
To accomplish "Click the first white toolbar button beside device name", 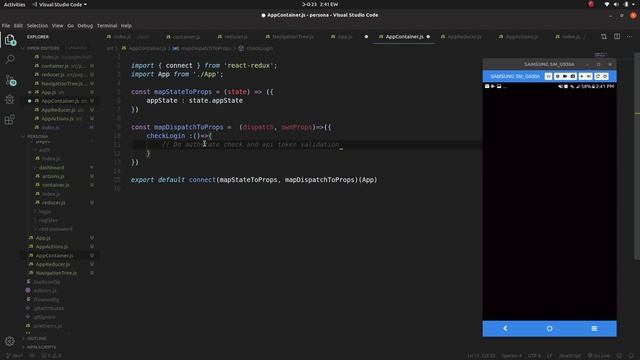I will tap(548, 76).
